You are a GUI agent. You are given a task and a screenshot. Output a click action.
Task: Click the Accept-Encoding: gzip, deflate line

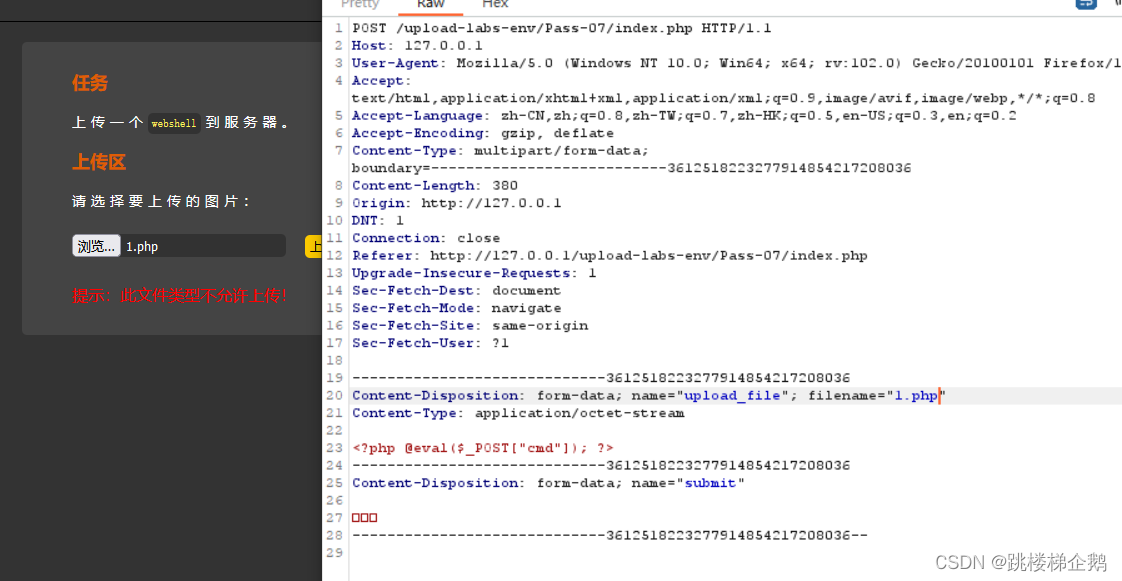coord(482,133)
